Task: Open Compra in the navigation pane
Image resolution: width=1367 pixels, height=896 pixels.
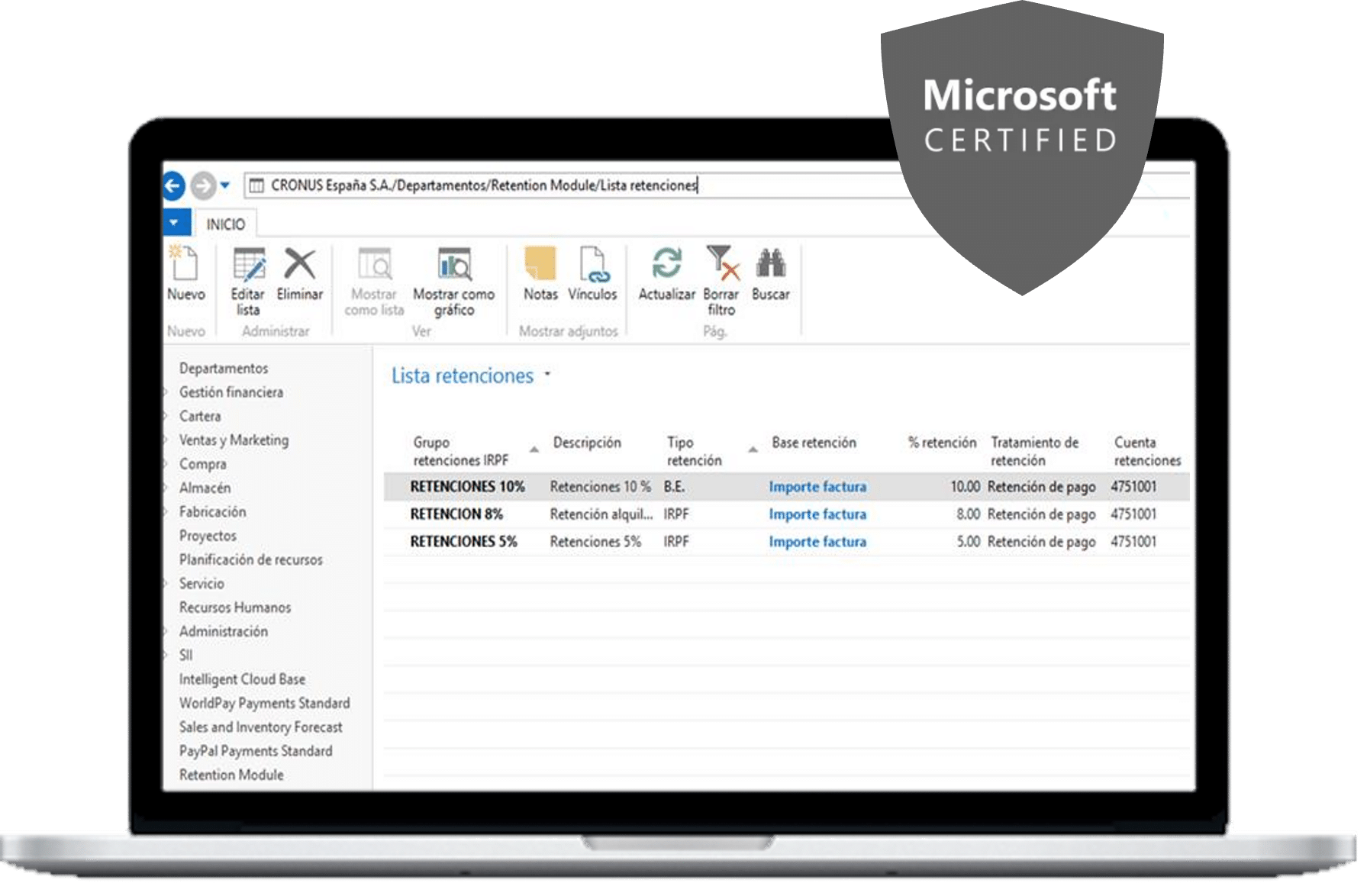Action: 202,464
